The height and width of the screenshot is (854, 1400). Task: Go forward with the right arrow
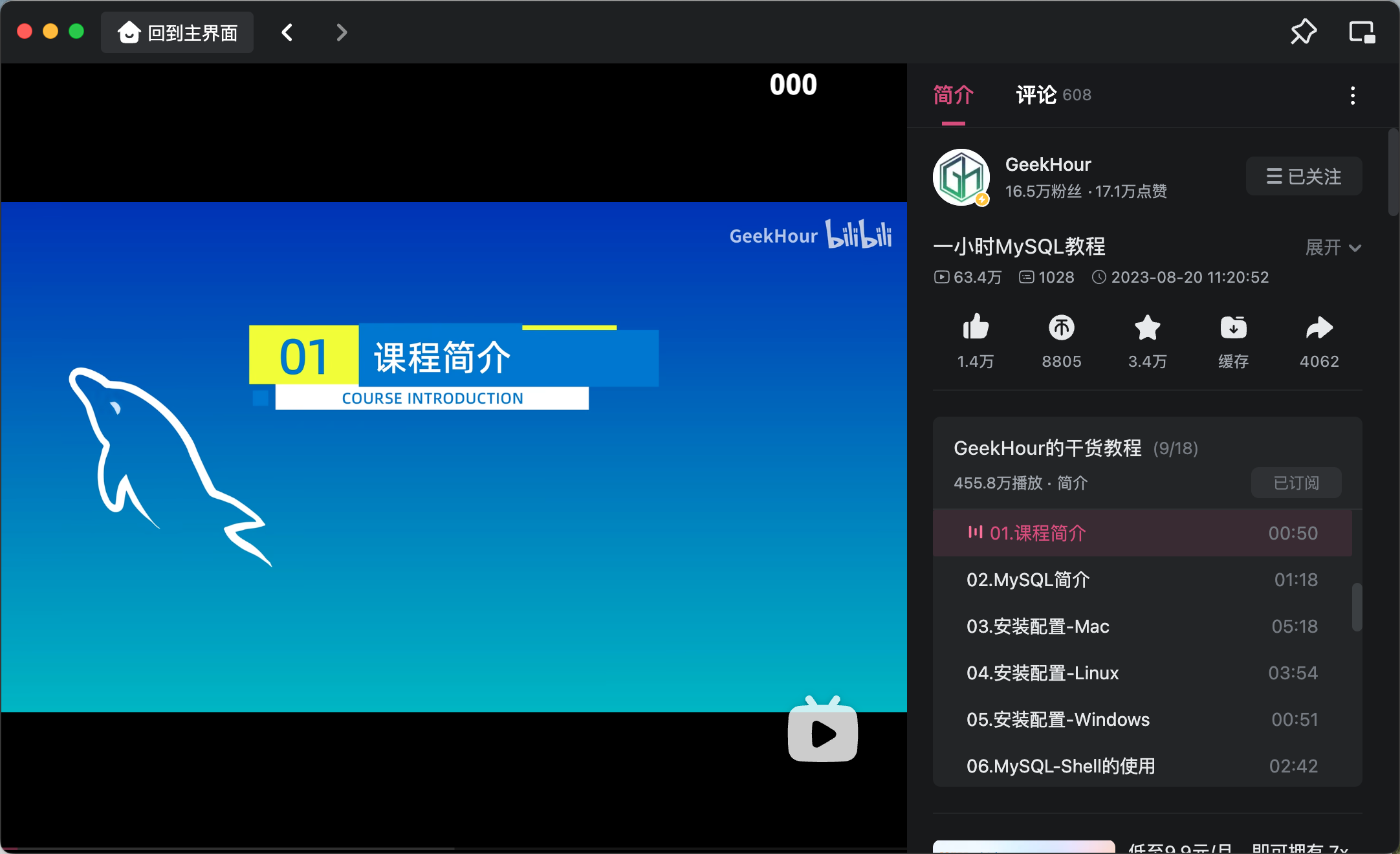point(342,32)
